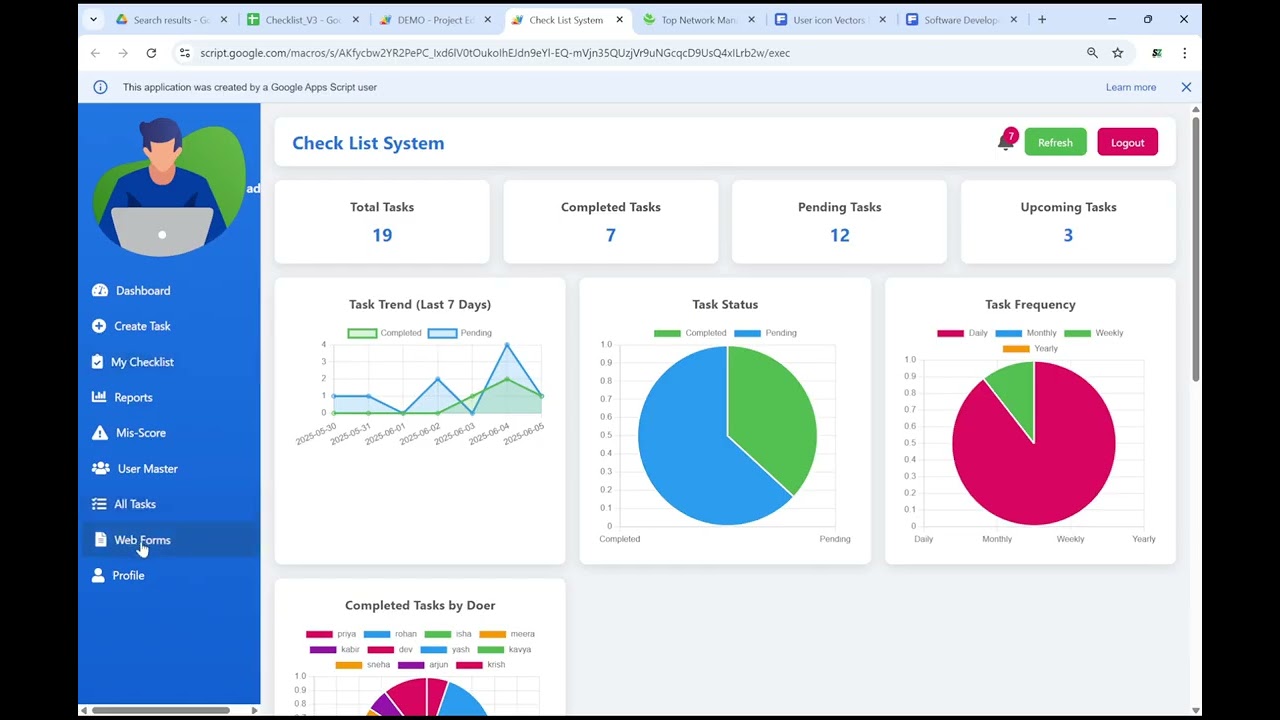The height and width of the screenshot is (720, 1280).
Task: Toggle the kabir legend entry
Action: tap(334, 650)
